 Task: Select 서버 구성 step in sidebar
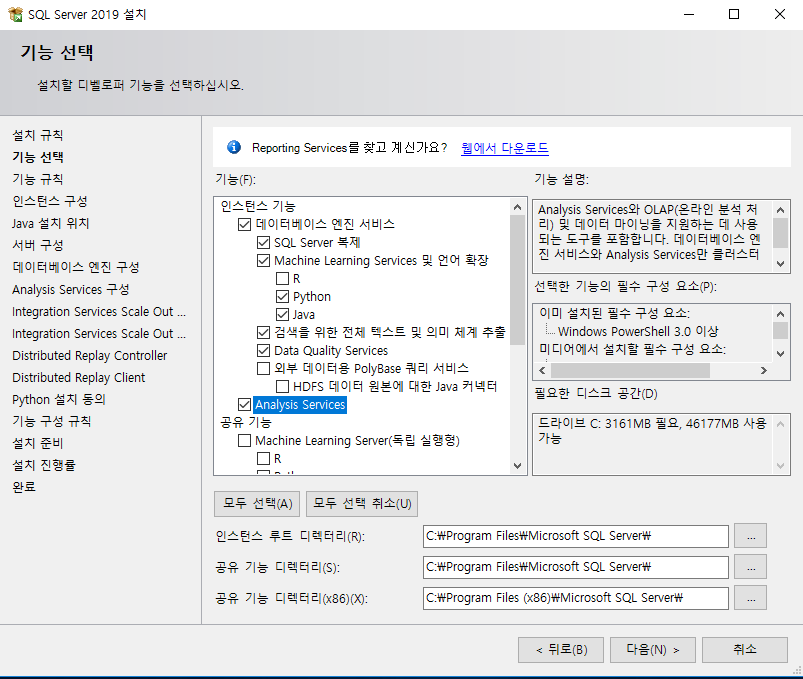pyautogui.click(x=37, y=245)
